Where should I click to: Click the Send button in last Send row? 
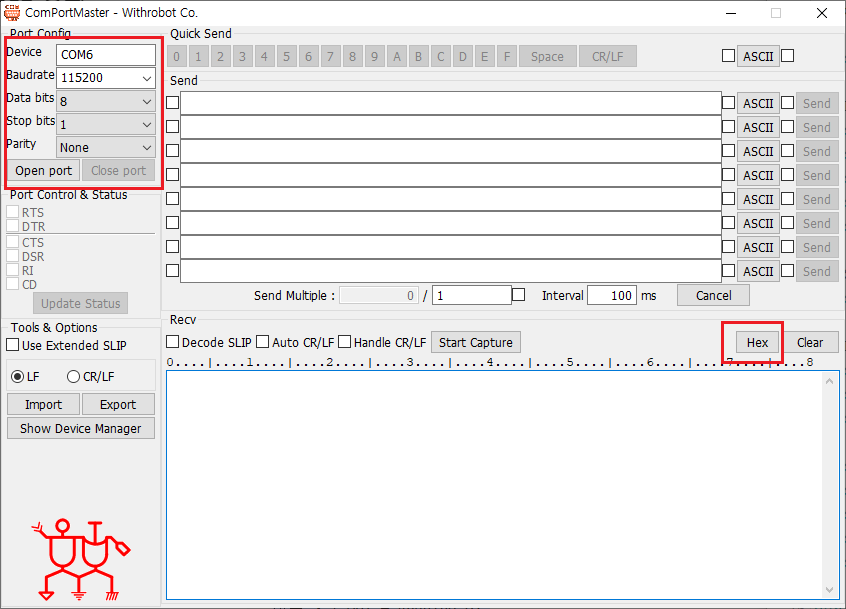[x=817, y=271]
